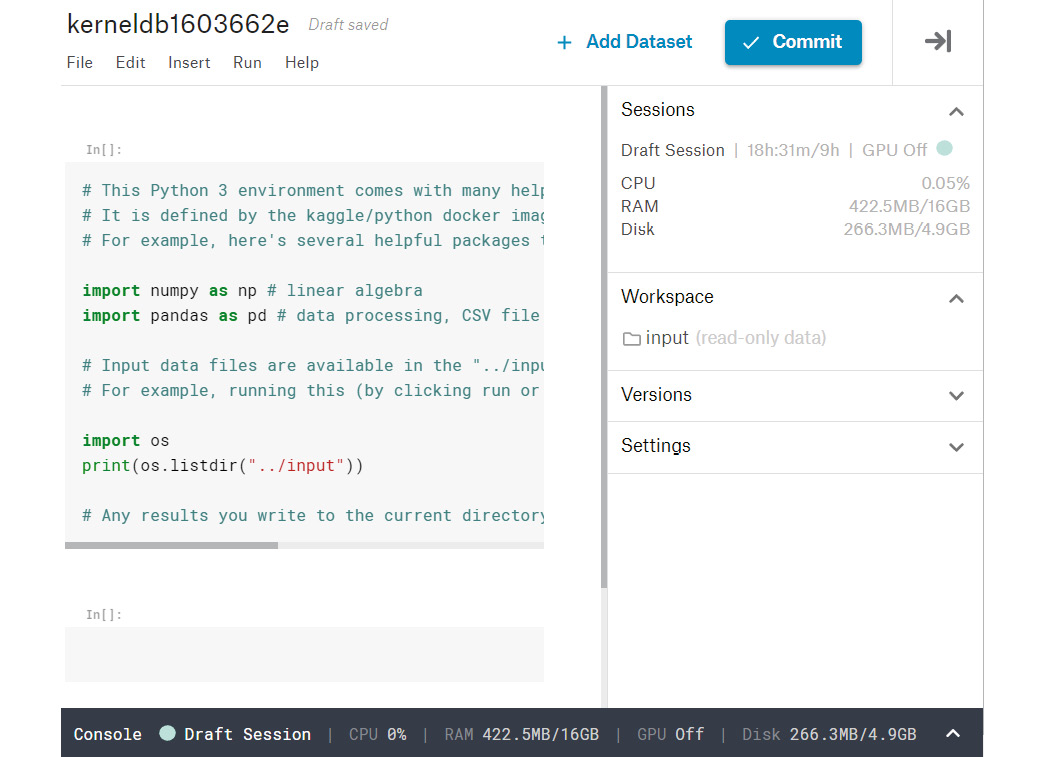Open the Help menu
This screenshot has width=1046, height=757.
click(302, 63)
